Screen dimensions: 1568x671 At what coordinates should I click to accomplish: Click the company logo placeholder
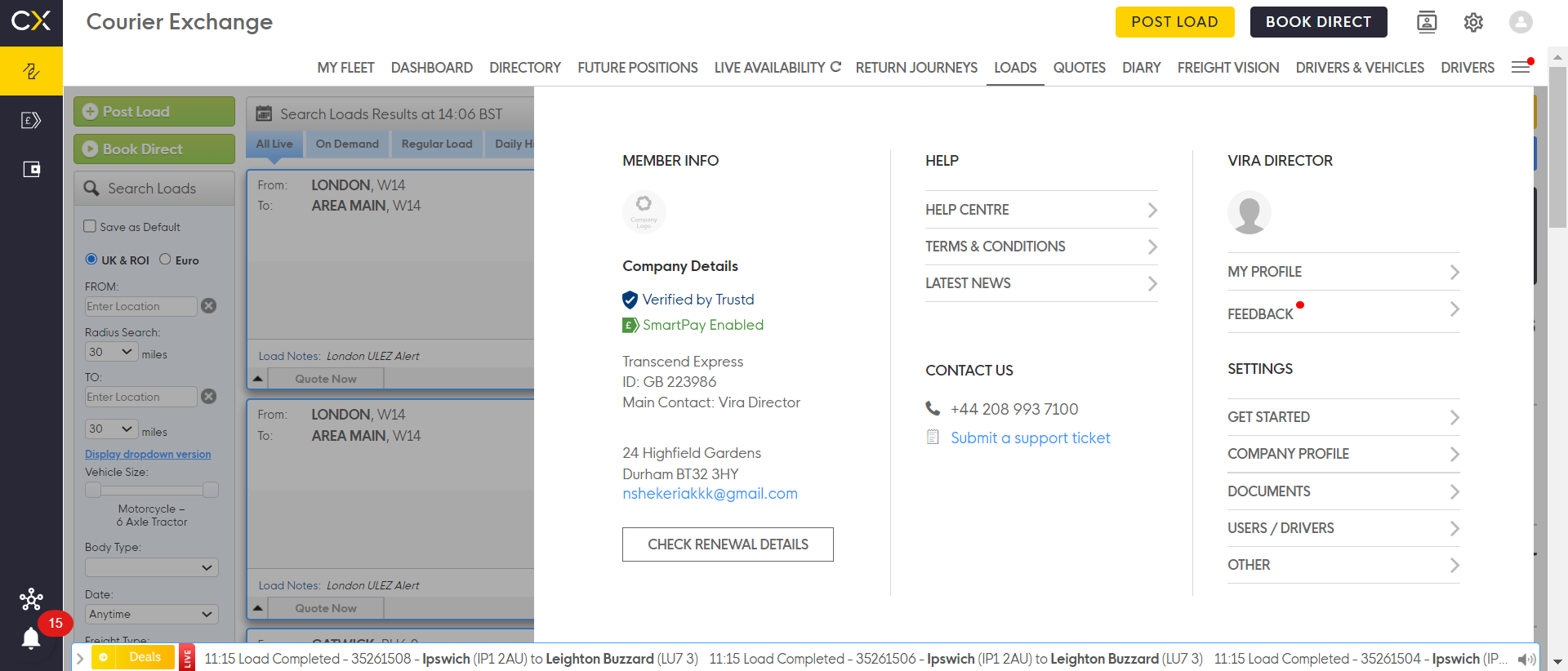(x=644, y=212)
